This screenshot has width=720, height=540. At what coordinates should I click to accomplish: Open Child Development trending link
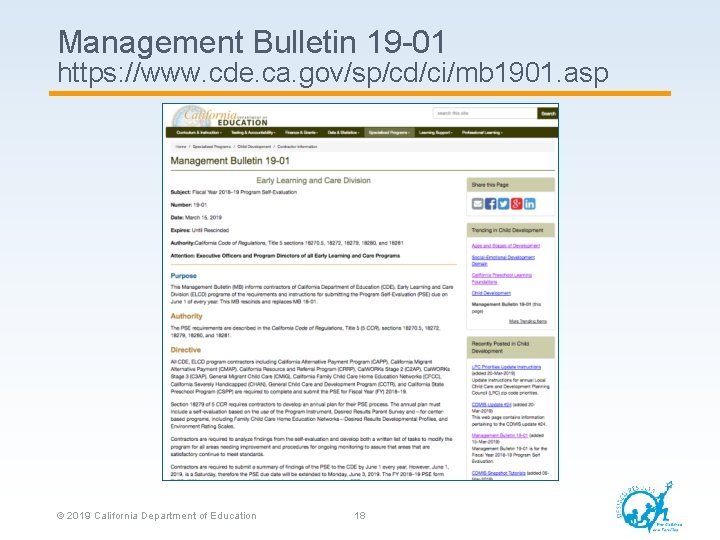click(491, 293)
